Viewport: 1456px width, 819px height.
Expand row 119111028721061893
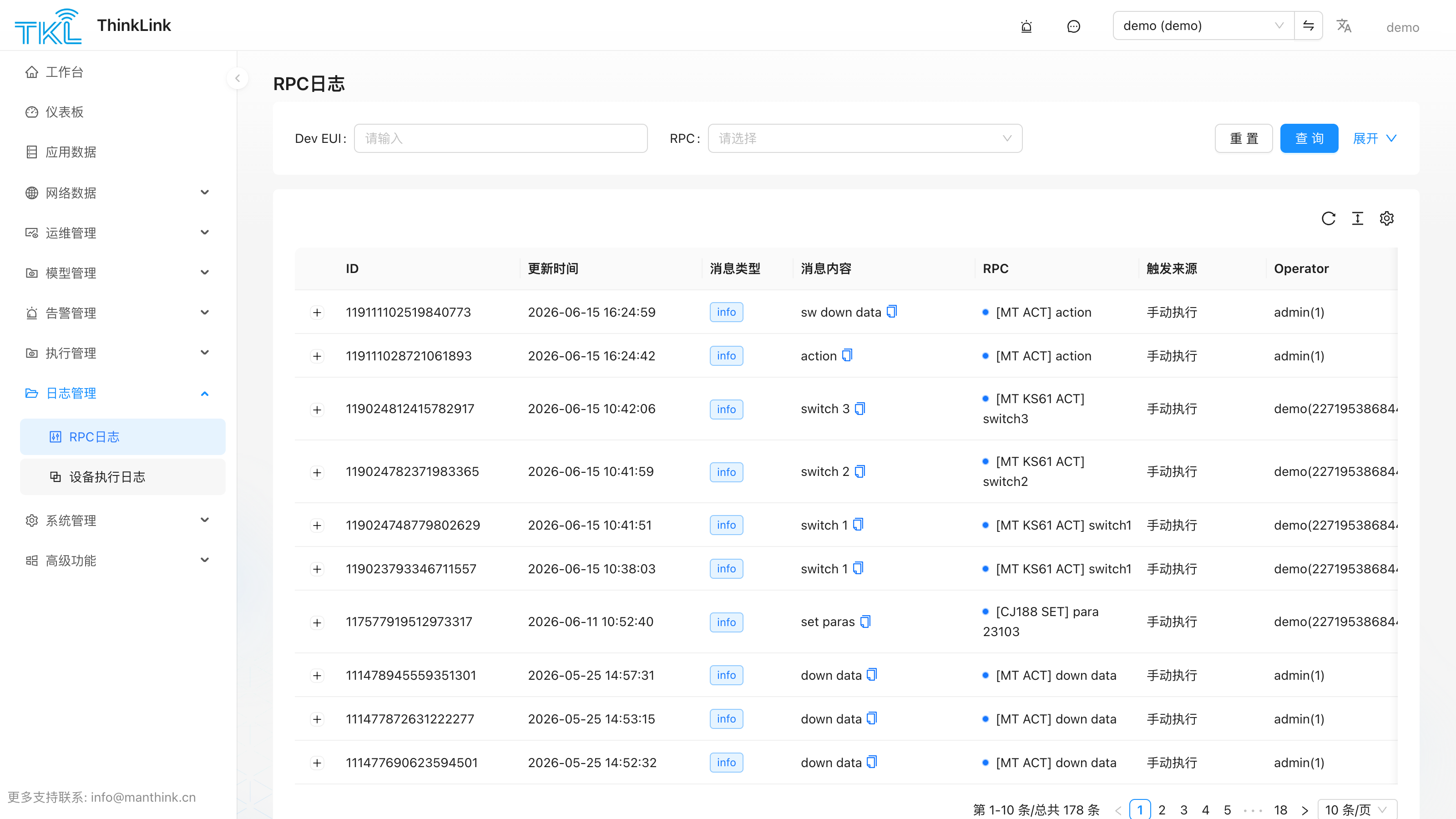(x=317, y=356)
